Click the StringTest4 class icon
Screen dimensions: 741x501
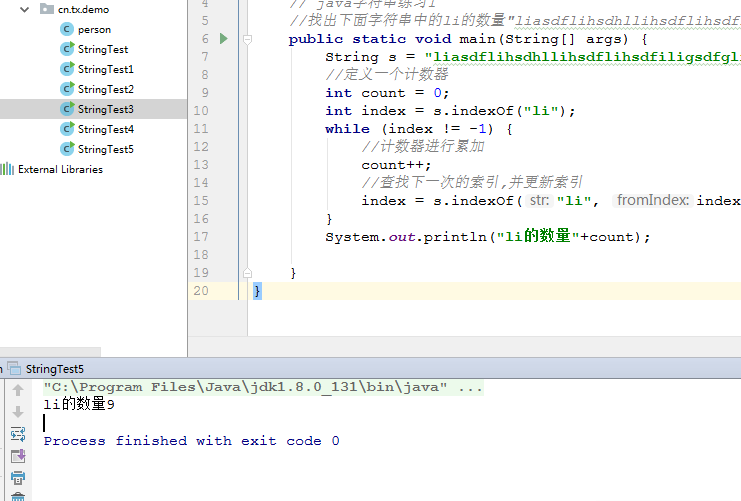click(x=67, y=129)
